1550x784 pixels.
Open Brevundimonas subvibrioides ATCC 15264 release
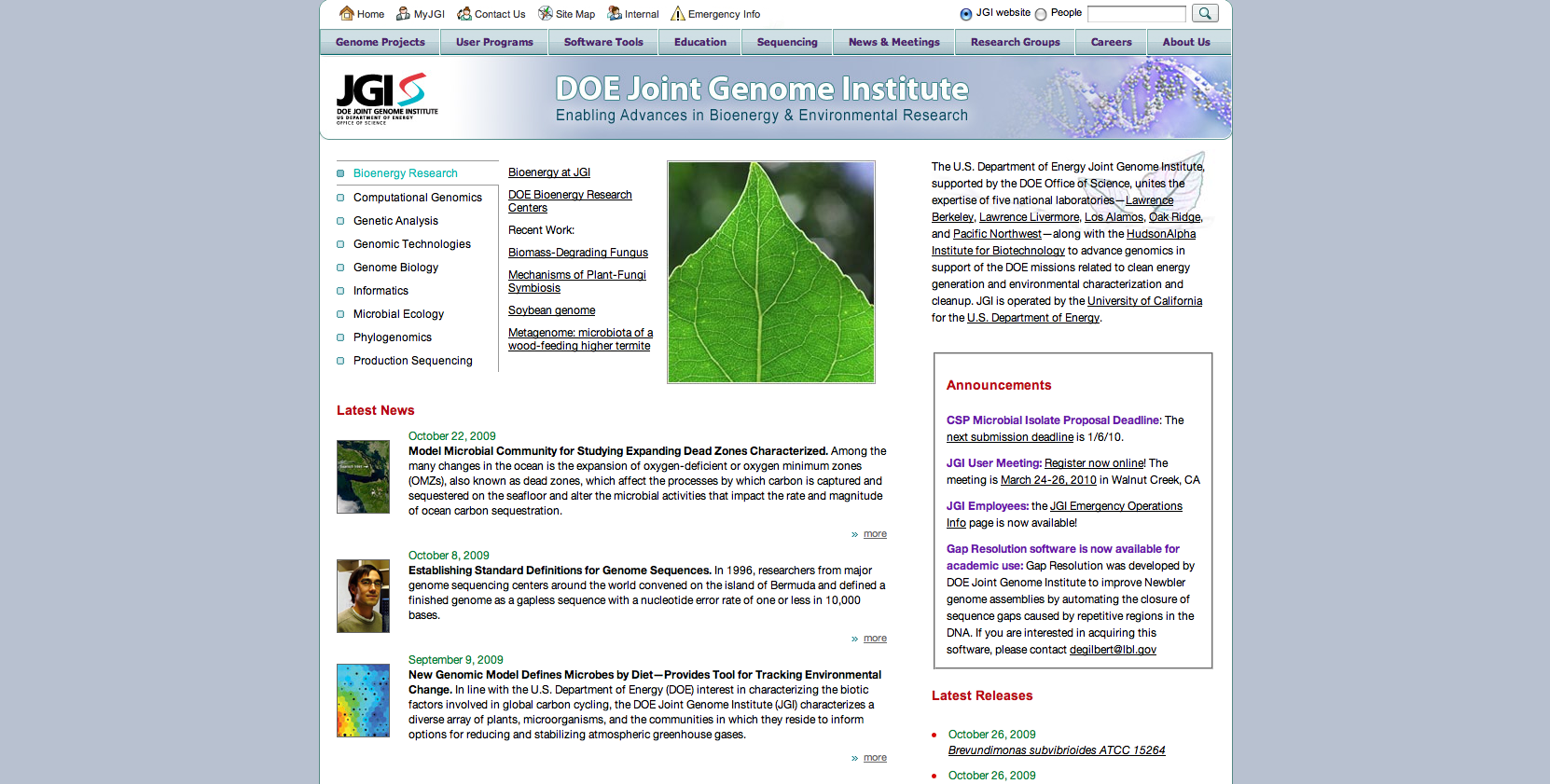pyautogui.click(x=1057, y=750)
